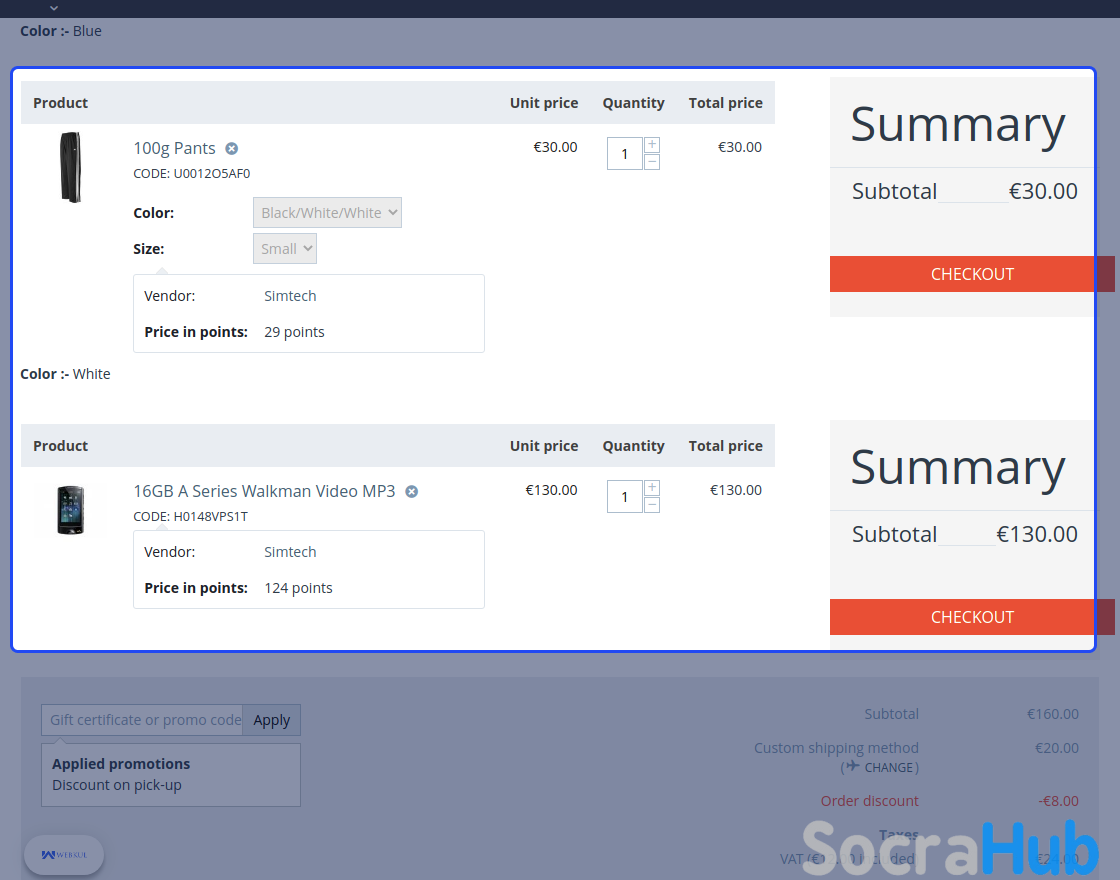Image resolution: width=1120 pixels, height=880 pixels.
Task: Checkout the €130.00 subtotal cart
Action: point(972,617)
